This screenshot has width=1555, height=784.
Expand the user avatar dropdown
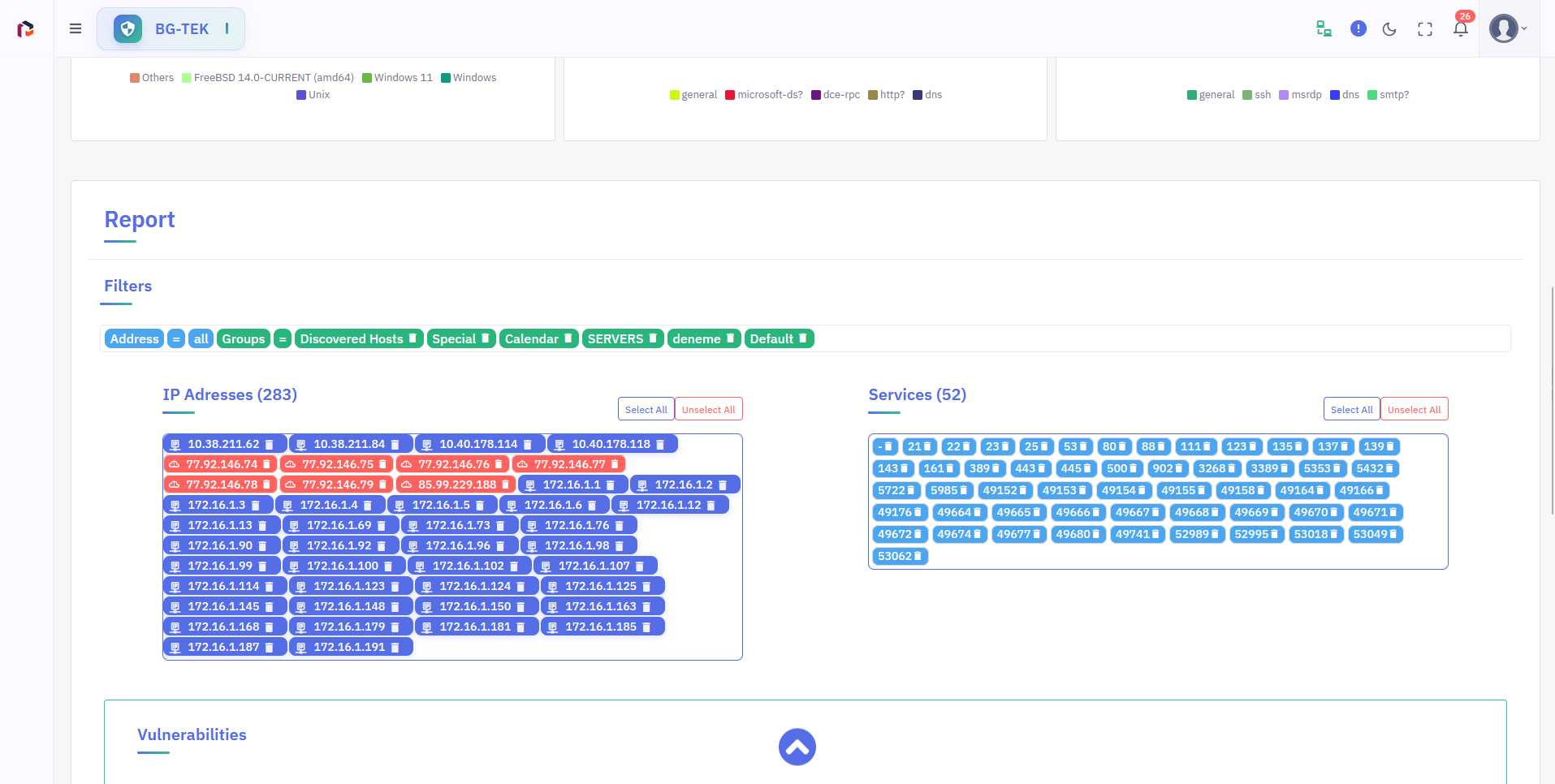tap(1508, 28)
